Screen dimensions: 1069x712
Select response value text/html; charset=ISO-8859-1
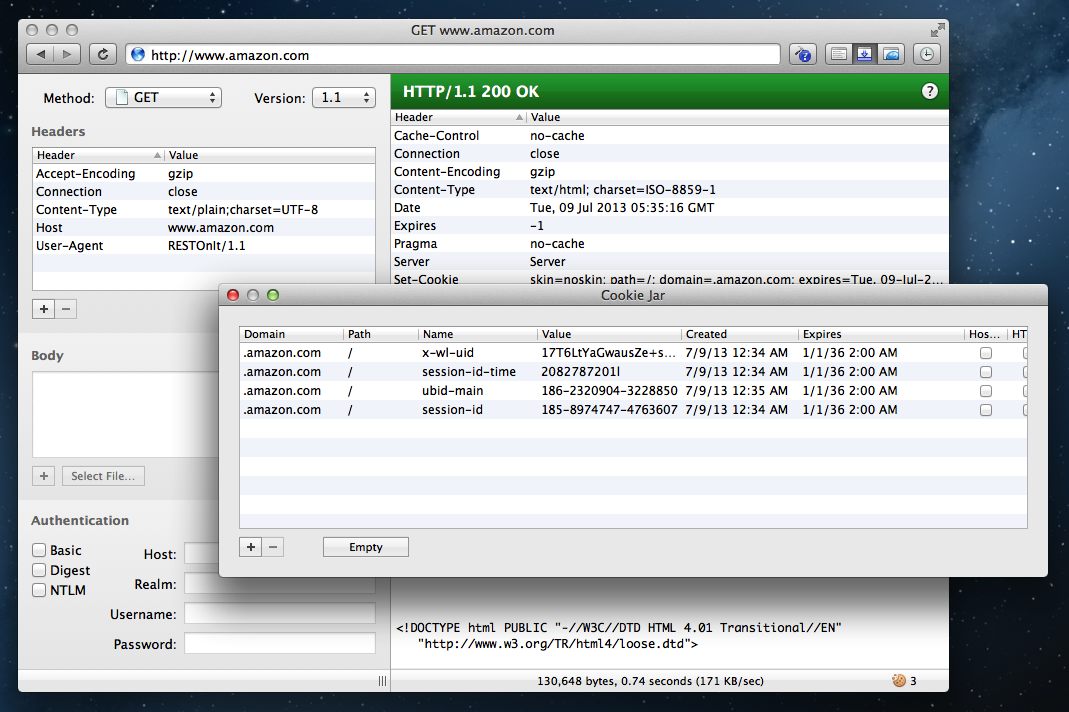[623, 190]
